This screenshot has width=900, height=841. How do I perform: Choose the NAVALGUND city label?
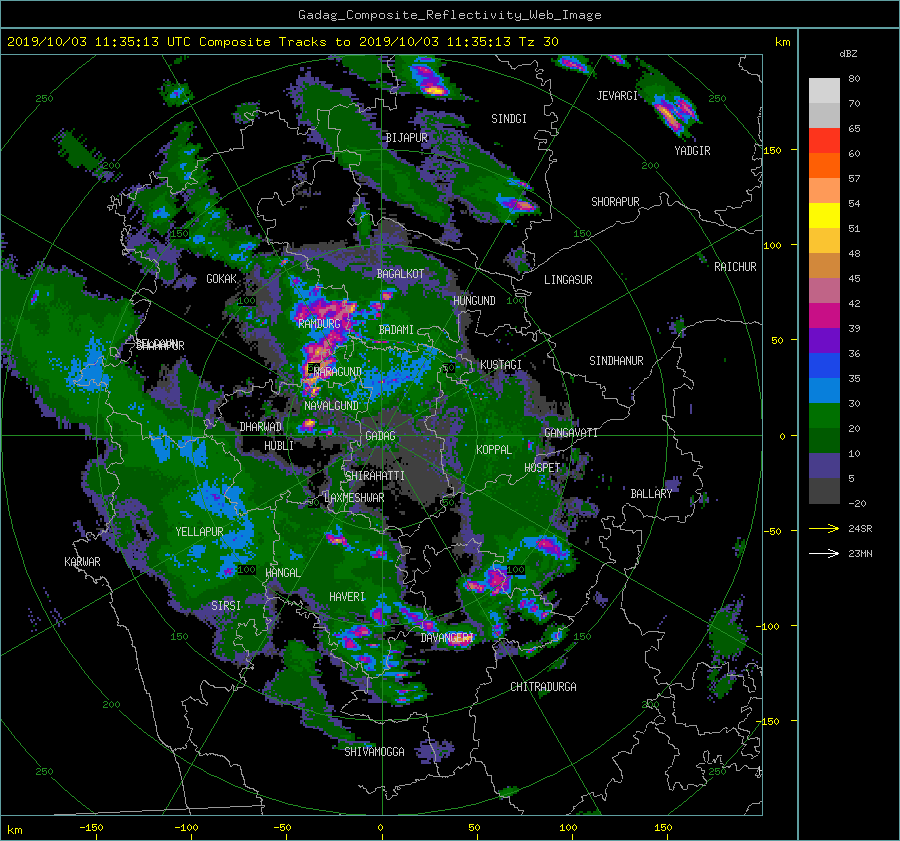point(331,406)
